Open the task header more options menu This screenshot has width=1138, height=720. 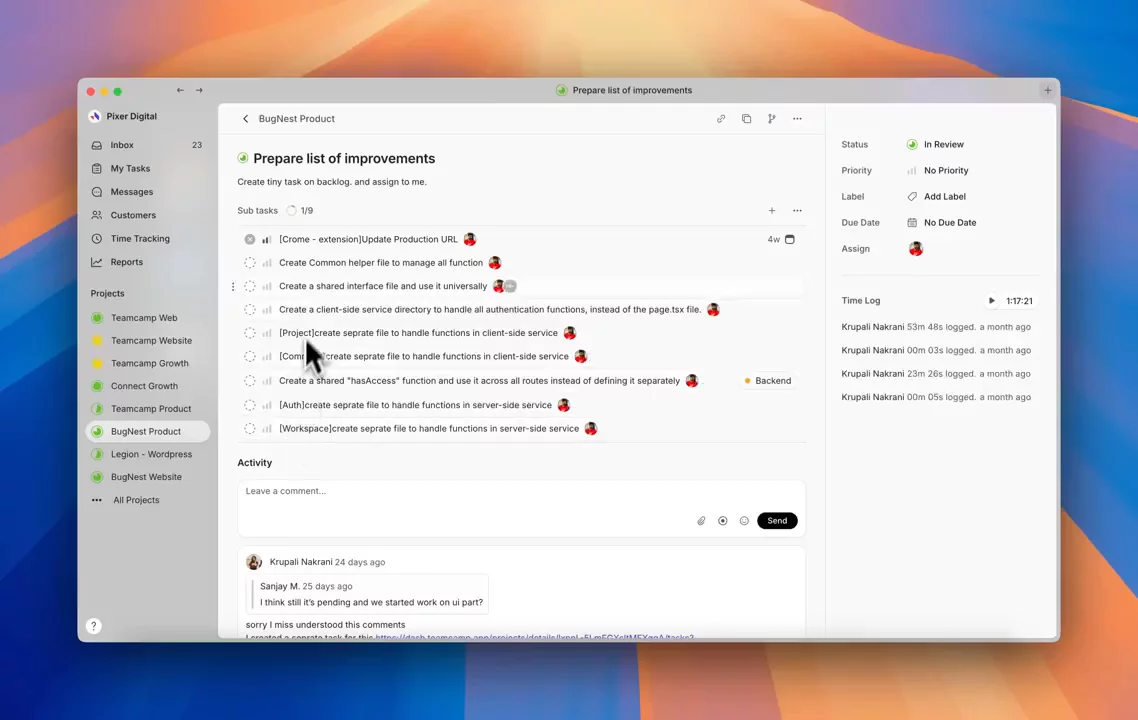pyautogui.click(x=797, y=118)
